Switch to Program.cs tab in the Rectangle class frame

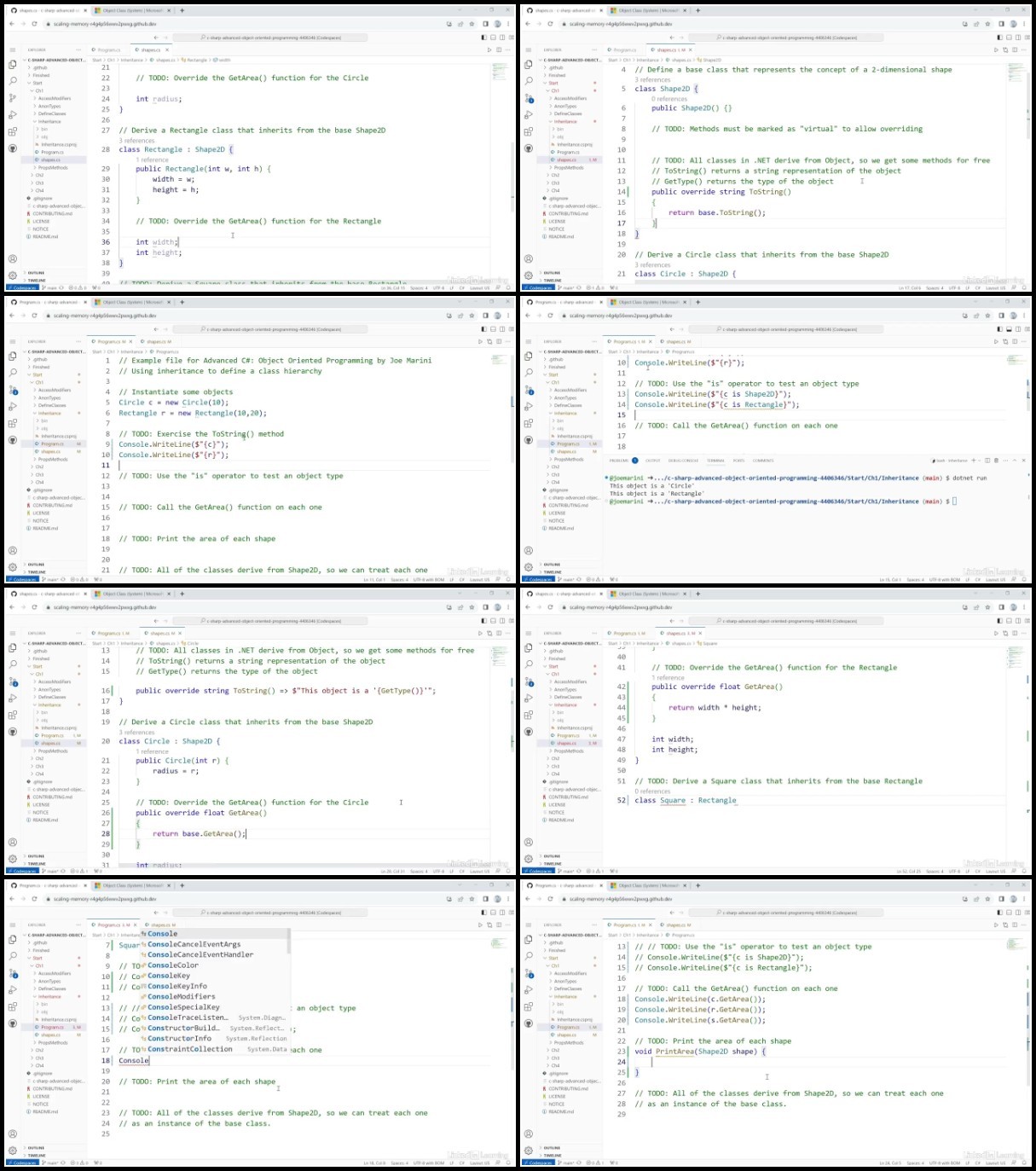click(108, 49)
